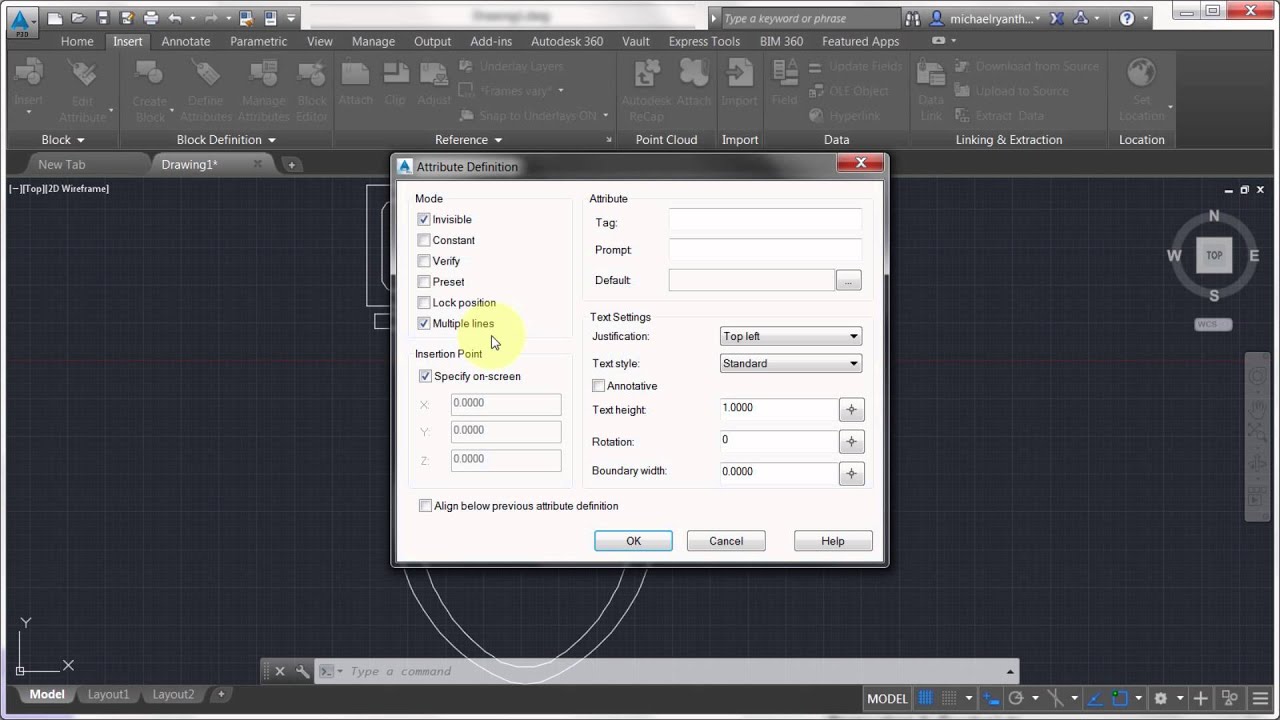Uncheck Specify on-screen checkbox
The height and width of the screenshot is (720, 1280).
point(425,376)
